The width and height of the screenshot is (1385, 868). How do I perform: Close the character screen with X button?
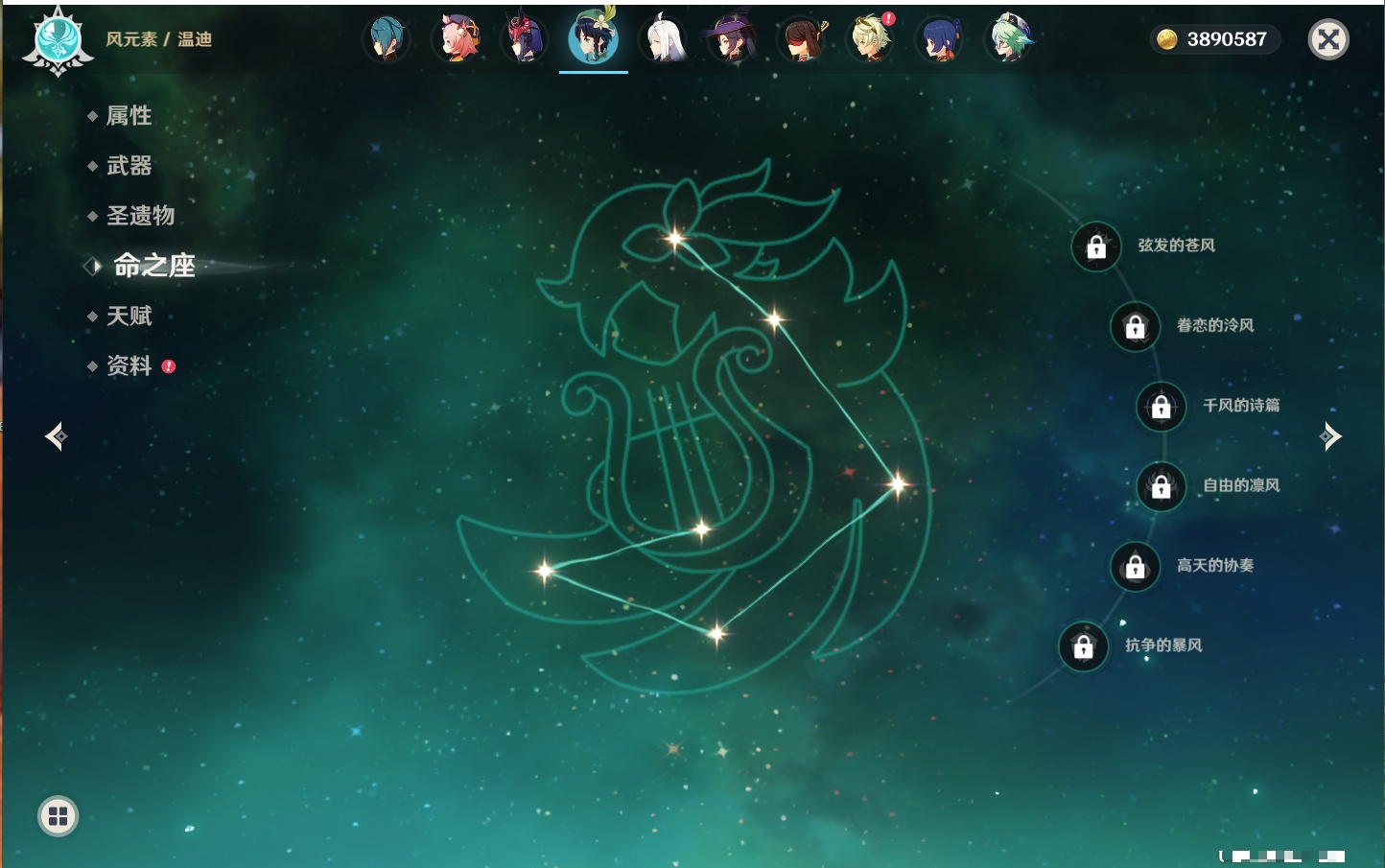click(1329, 39)
